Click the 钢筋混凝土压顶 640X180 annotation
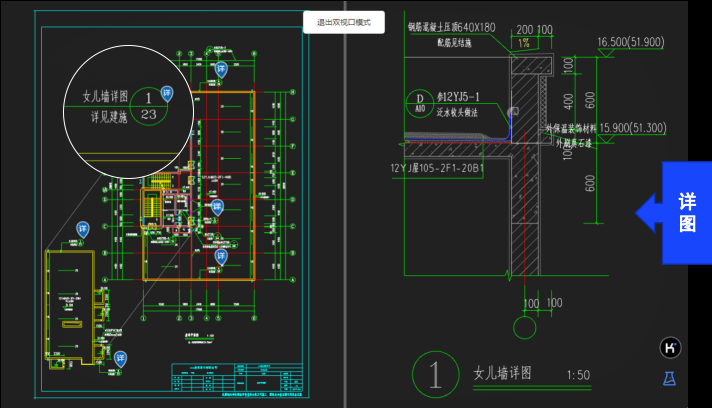The height and width of the screenshot is (408, 712). (451, 26)
